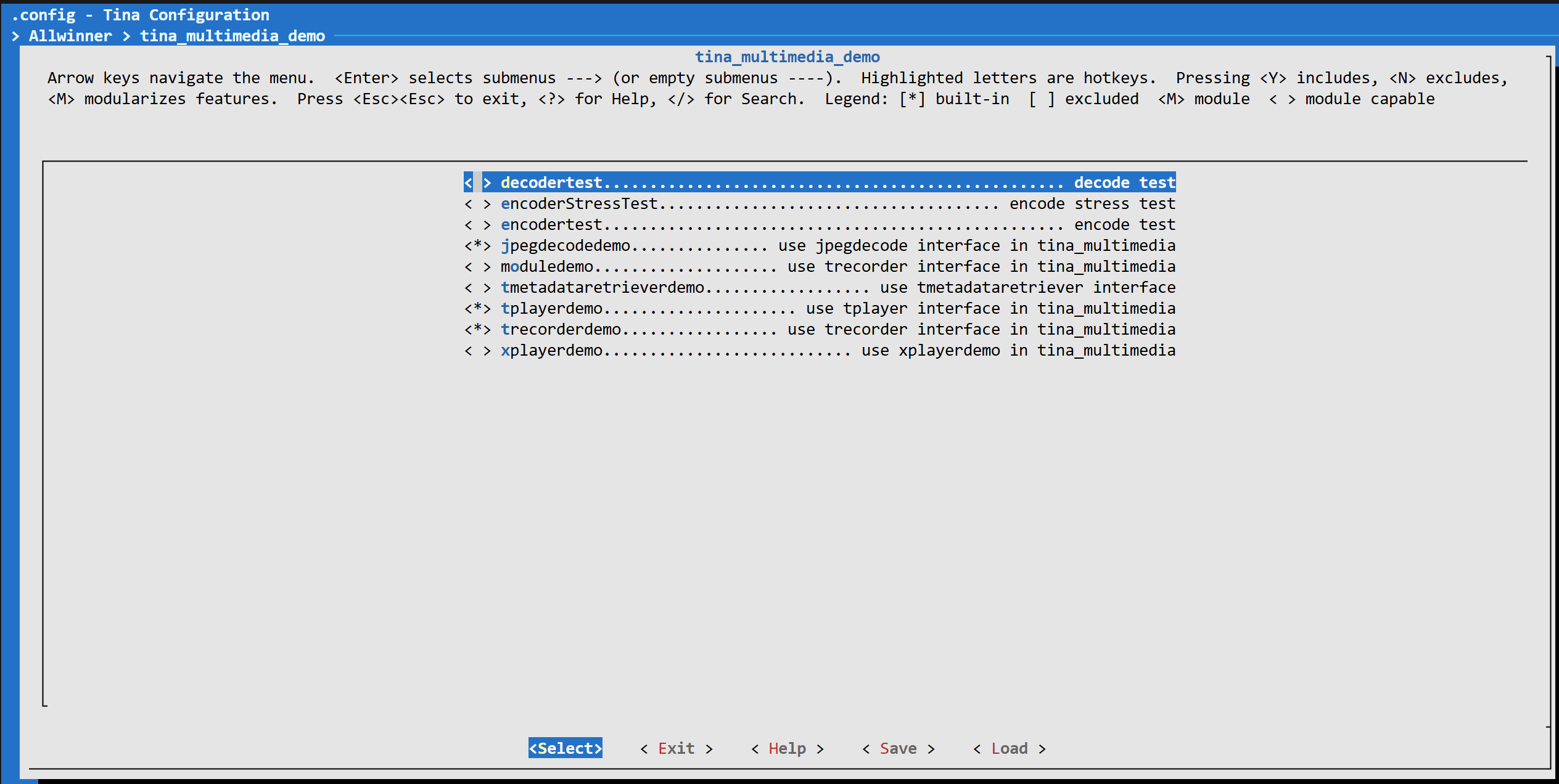Screen dimensions: 1559x784
Task: Uncheck the tplayerdemo built-in marker
Action: point(477,309)
